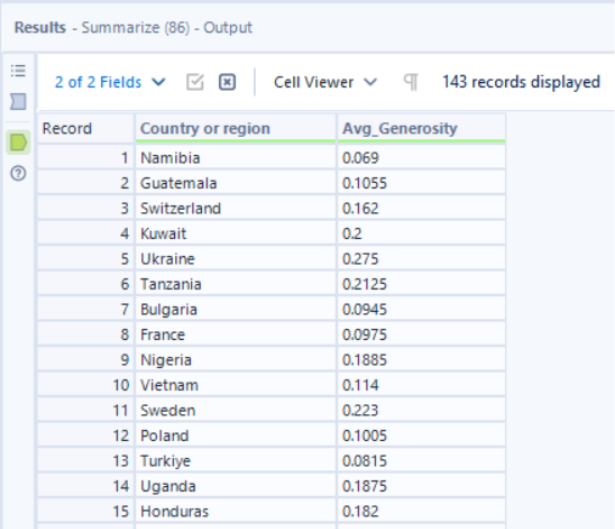Select the Poland cell
615x529 pixels.
click(235, 436)
